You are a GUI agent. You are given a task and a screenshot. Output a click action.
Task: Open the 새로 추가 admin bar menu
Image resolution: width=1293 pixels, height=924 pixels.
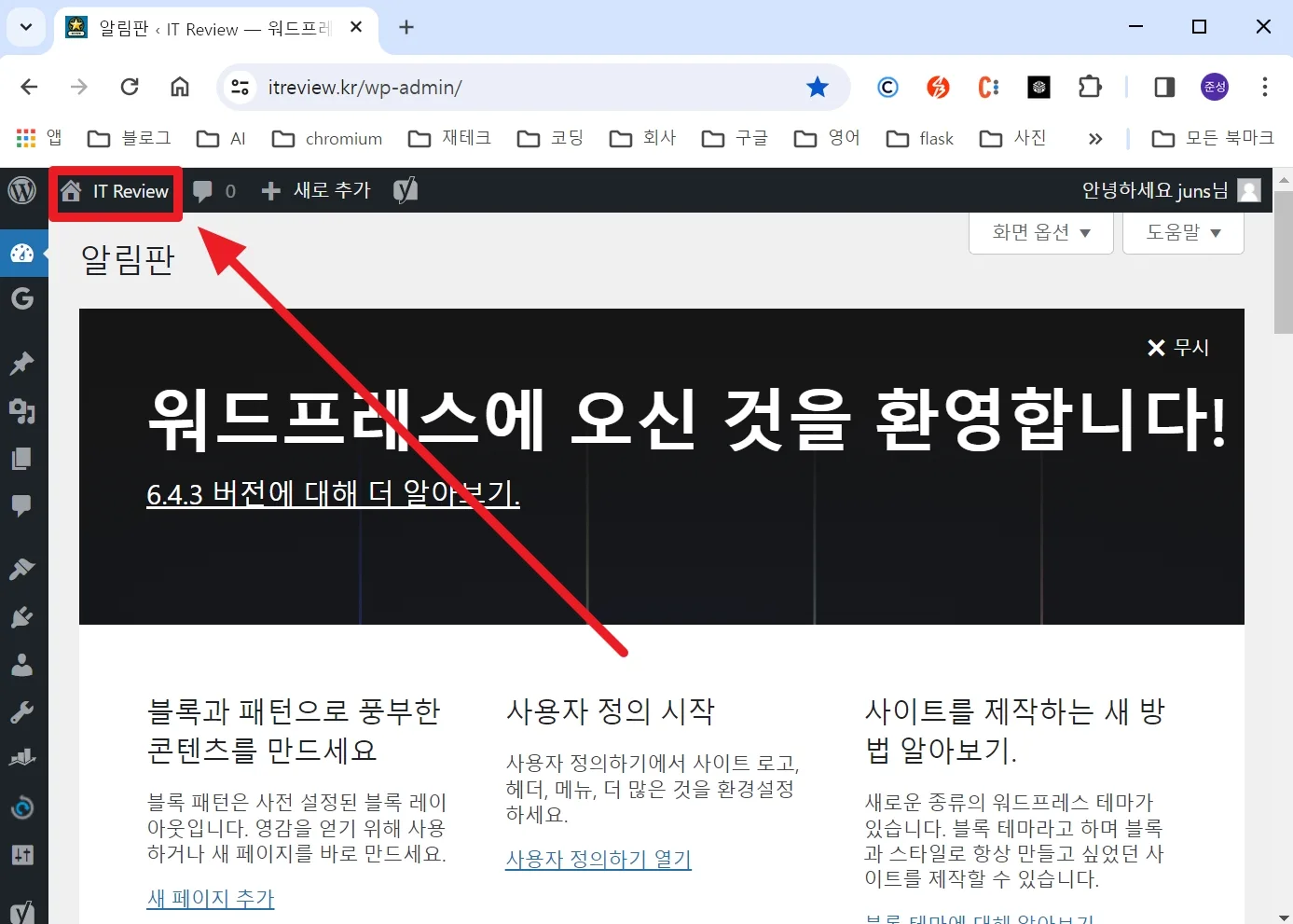[317, 191]
